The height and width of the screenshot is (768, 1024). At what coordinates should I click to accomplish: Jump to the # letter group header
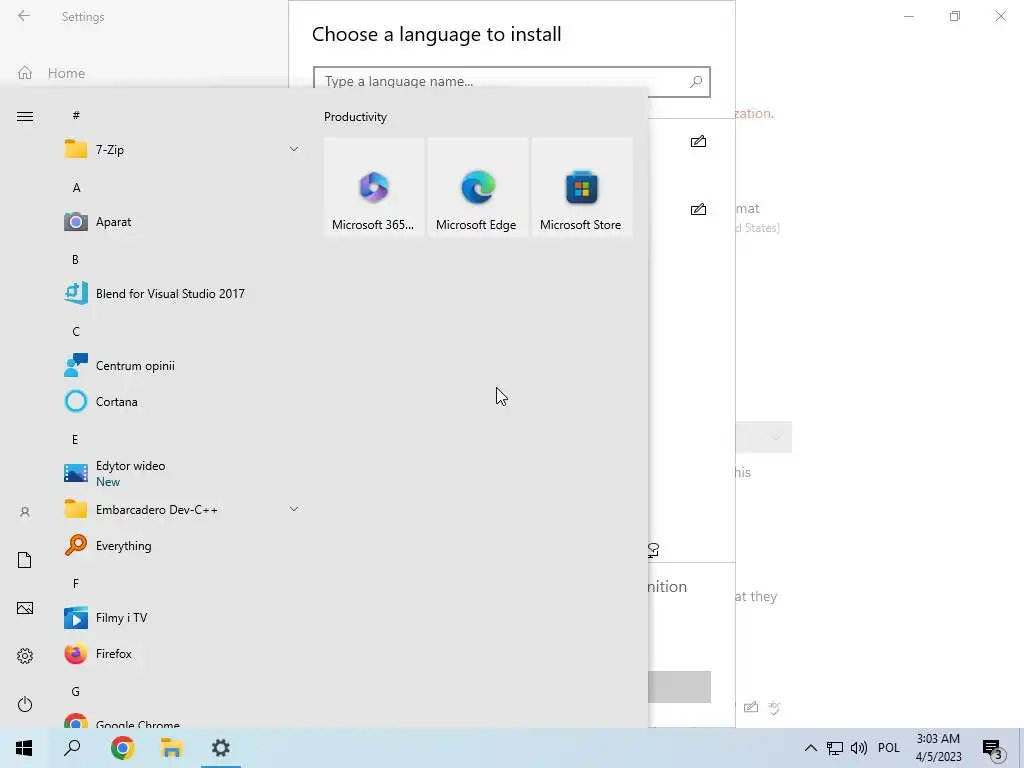click(x=76, y=115)
